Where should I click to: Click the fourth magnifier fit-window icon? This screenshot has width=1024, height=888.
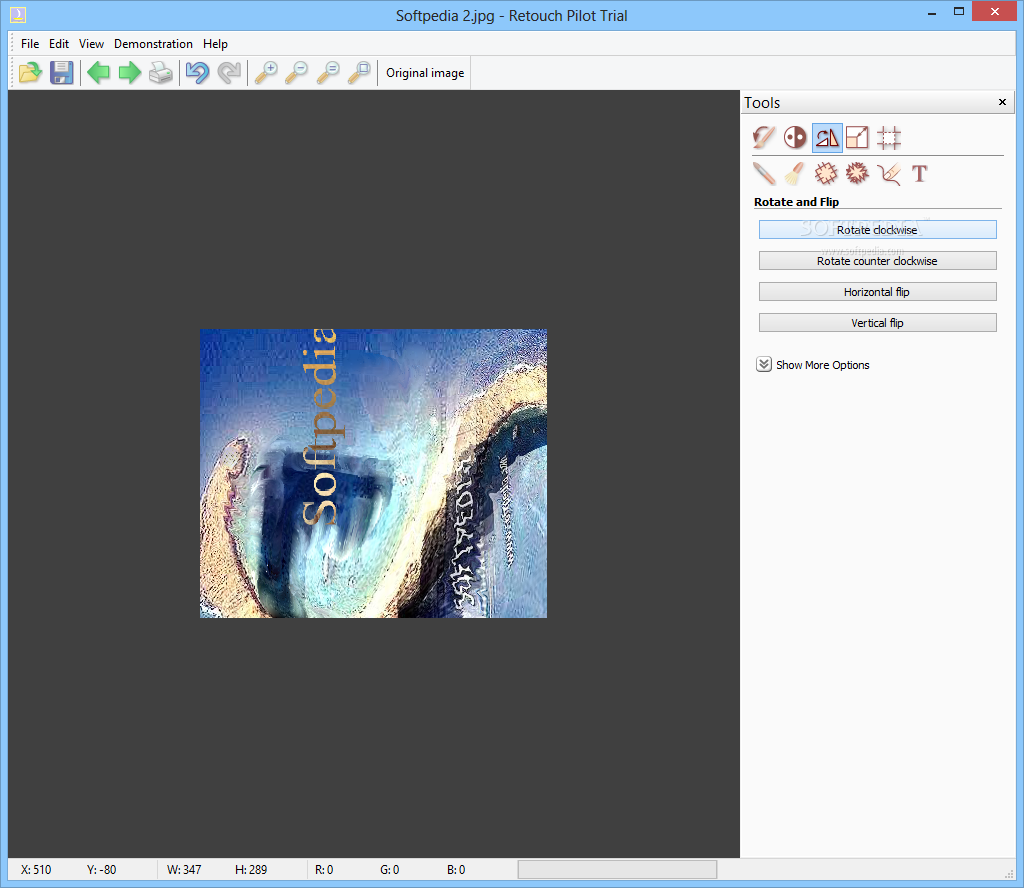[359, 72]
